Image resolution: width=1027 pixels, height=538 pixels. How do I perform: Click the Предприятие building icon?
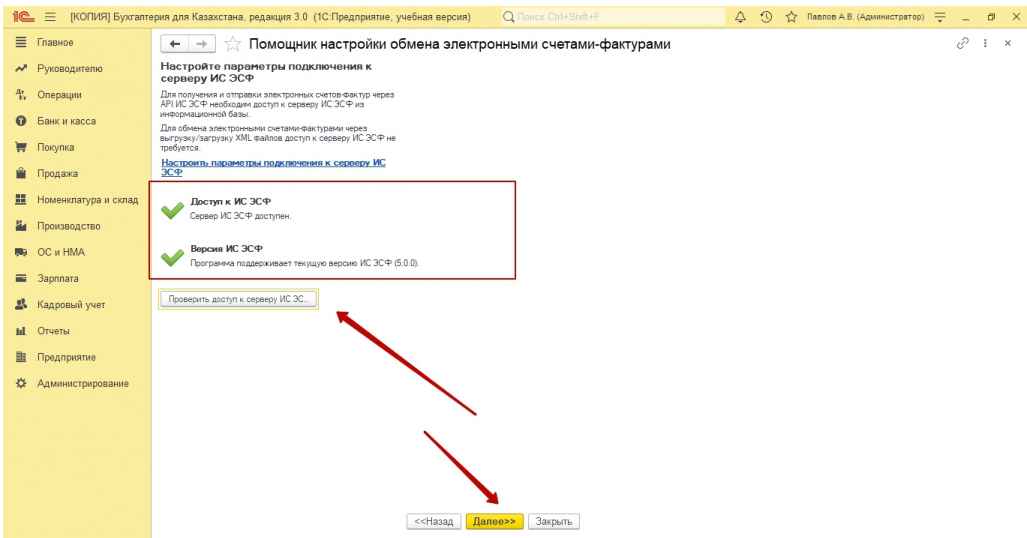point(21,357)
